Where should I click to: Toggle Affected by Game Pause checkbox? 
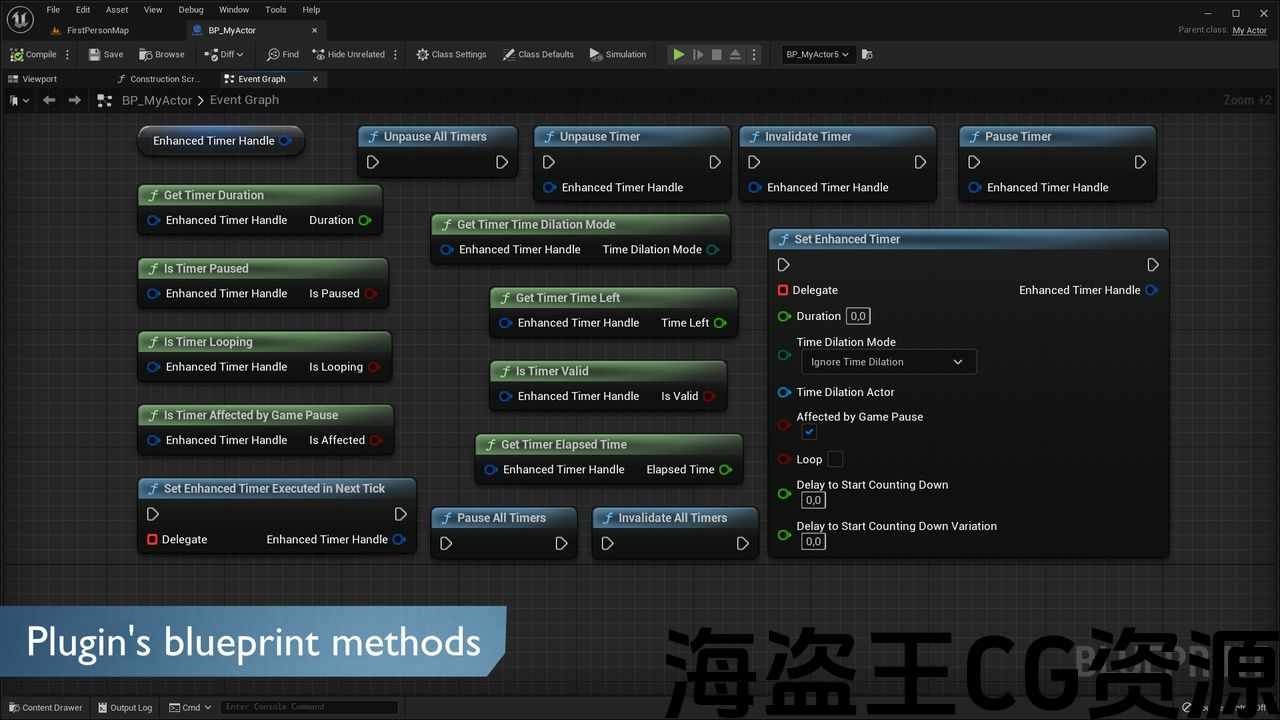809,432
